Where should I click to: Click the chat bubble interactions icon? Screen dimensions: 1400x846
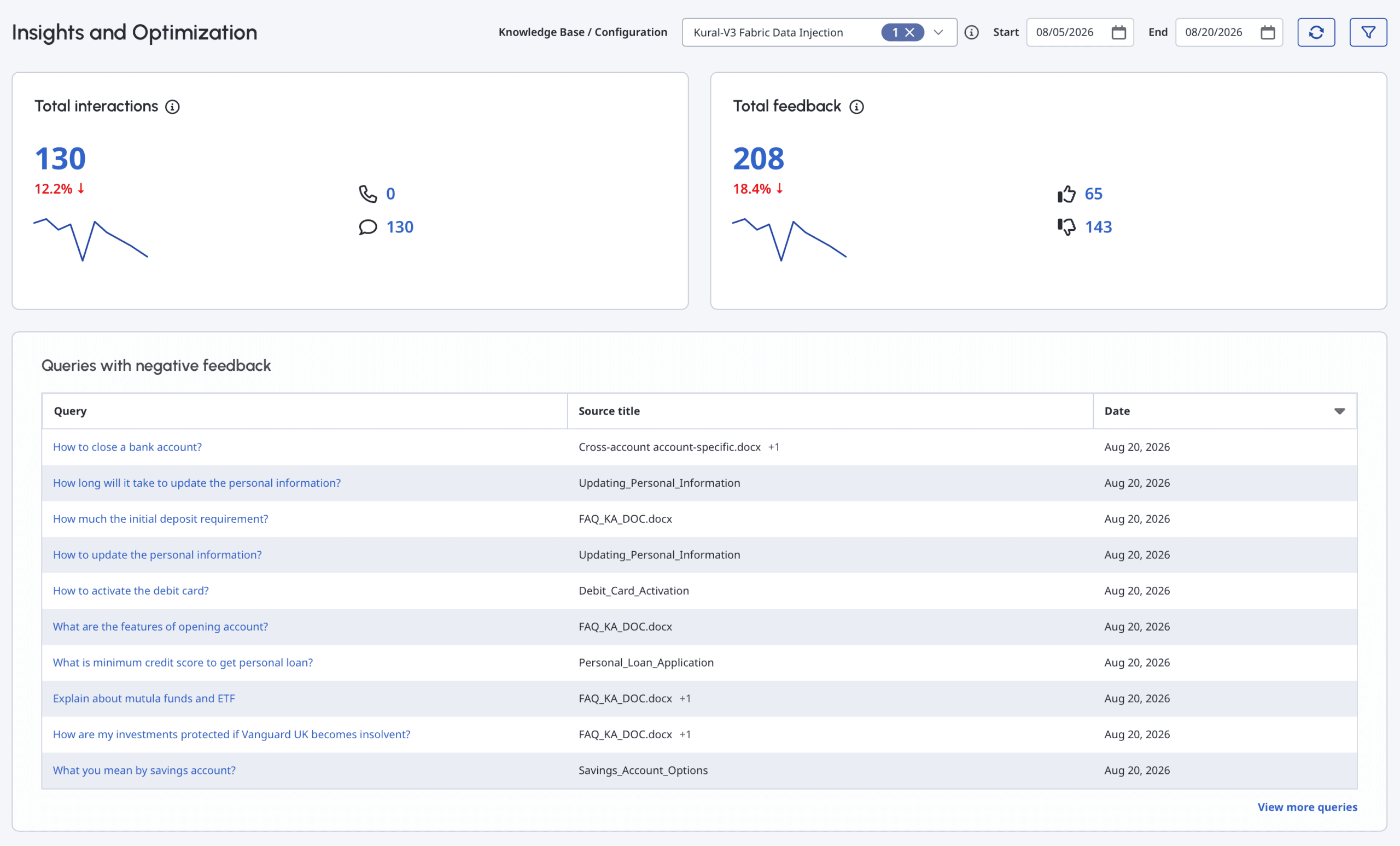[x=367, y=227]
